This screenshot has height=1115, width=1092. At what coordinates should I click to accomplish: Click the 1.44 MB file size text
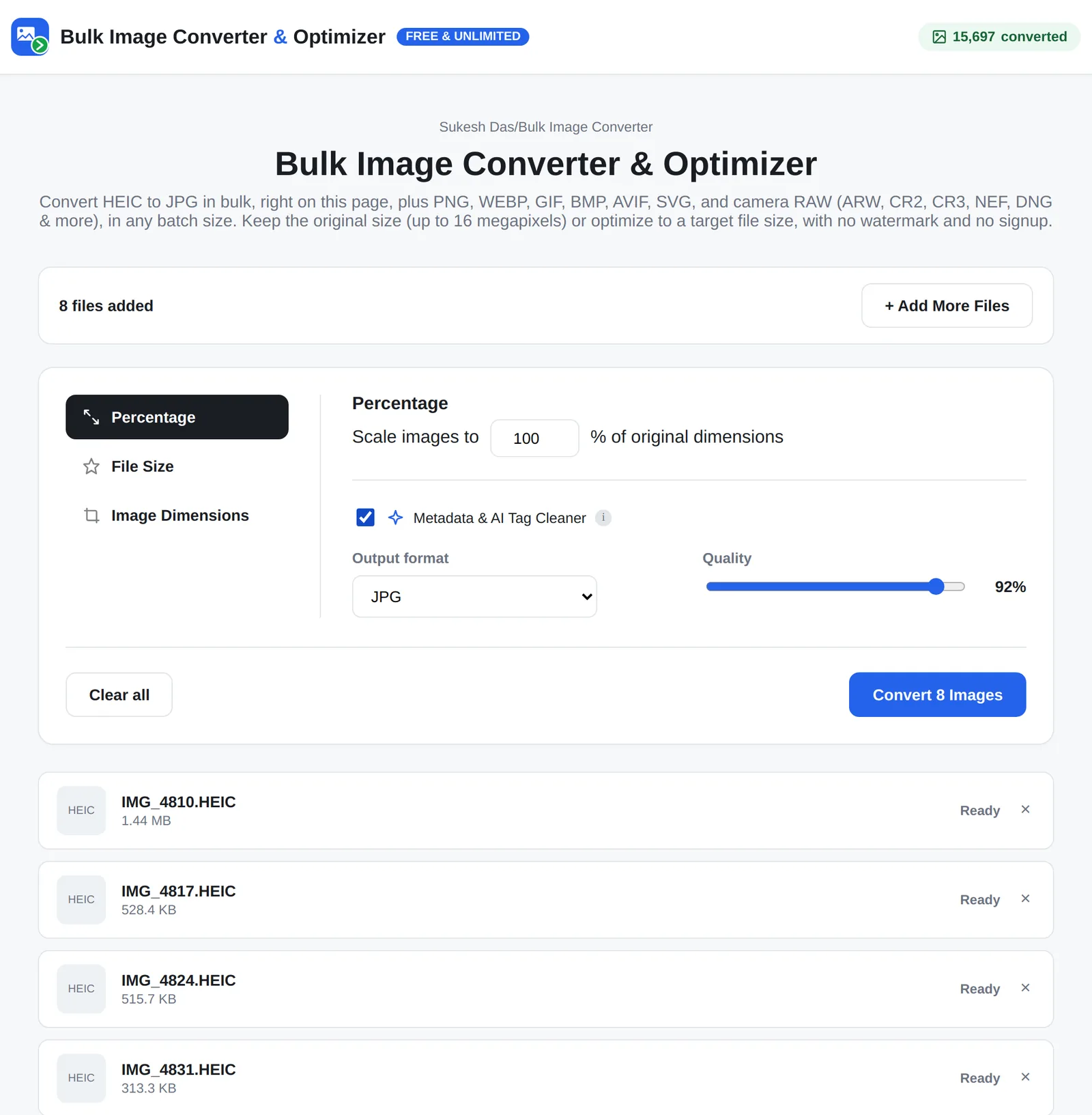(146, 821)
